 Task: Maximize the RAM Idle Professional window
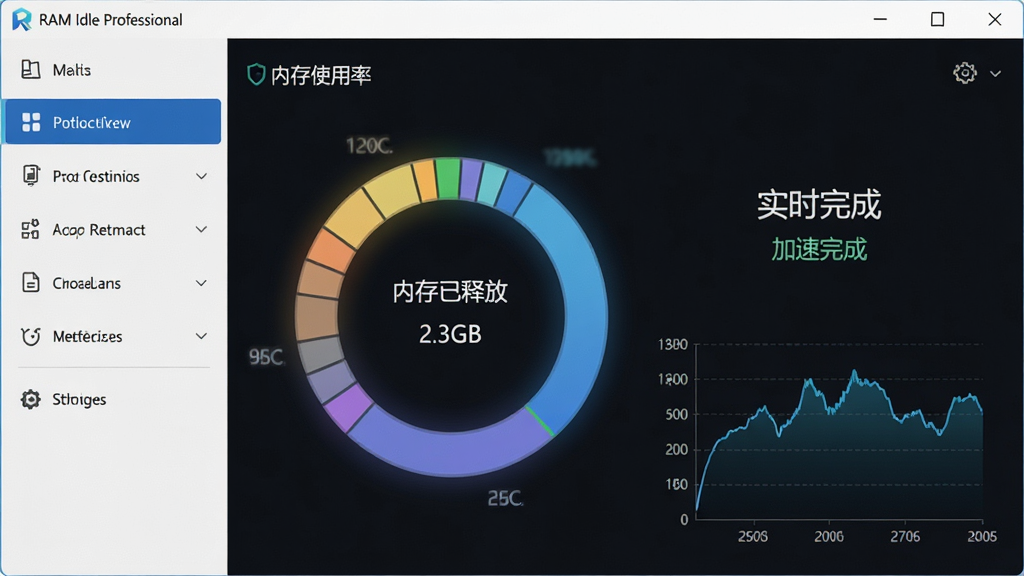(937, 20)
